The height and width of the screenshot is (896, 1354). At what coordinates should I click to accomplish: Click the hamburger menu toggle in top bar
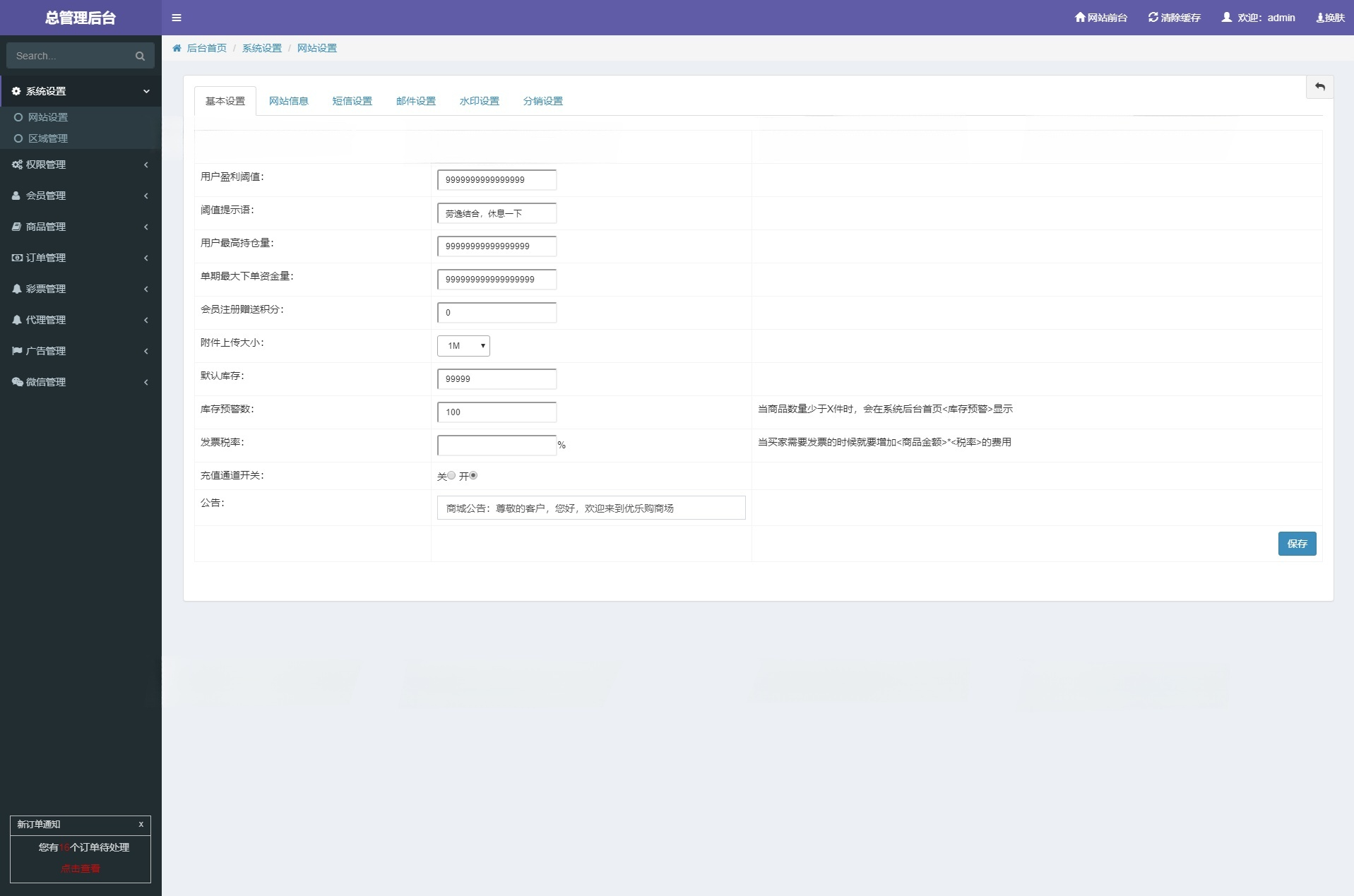(x=177, y=17)
